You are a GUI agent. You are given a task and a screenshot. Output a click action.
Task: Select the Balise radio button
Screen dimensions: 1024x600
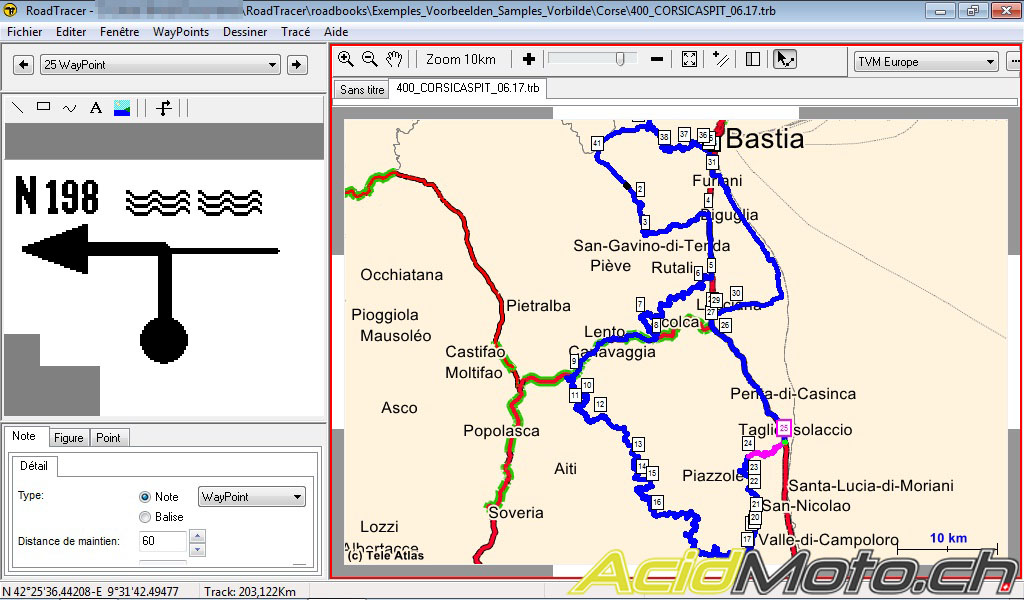[145, 517]
